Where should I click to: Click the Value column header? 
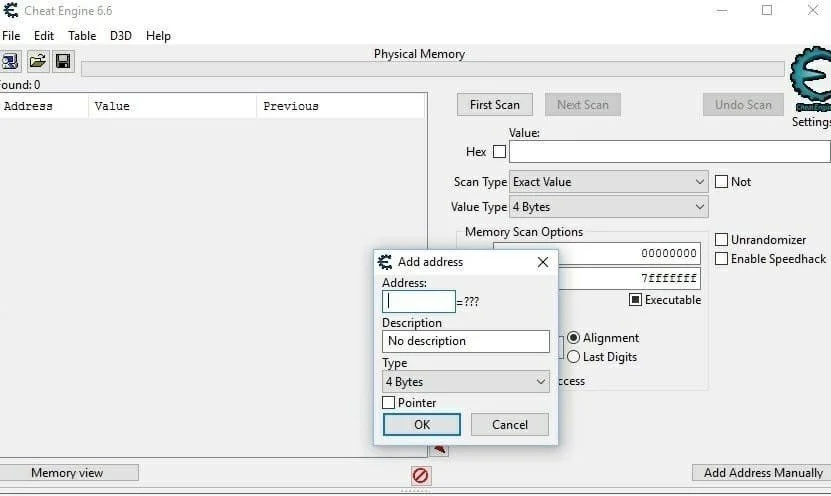point(172,106)
